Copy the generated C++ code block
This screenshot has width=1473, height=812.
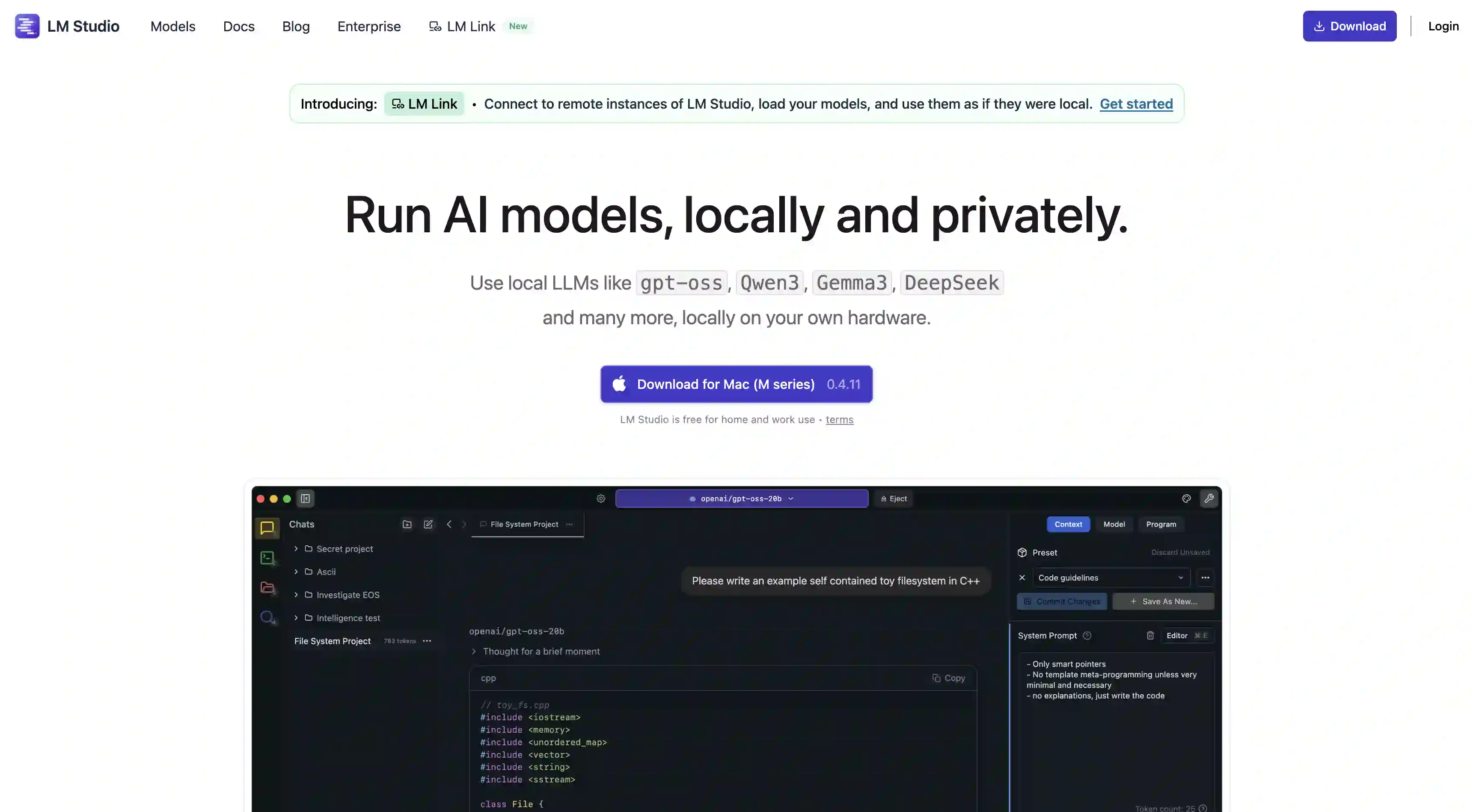pos(949,678)
